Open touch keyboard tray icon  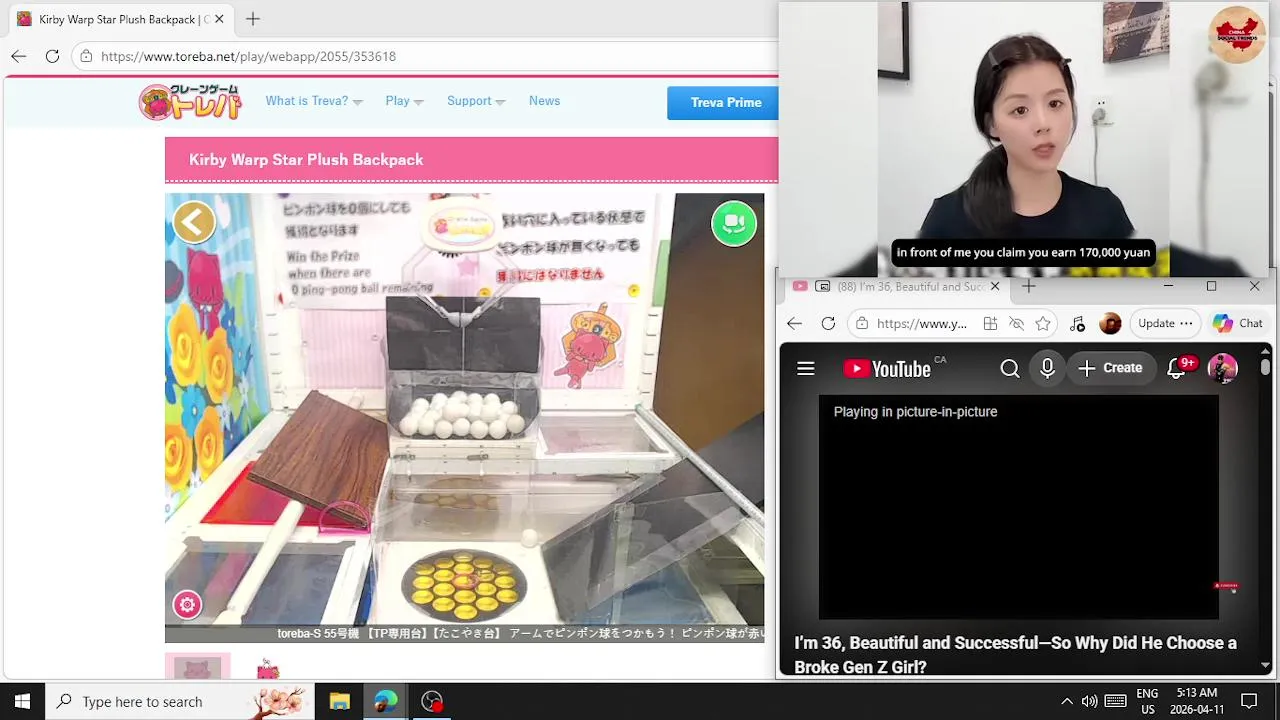tap(1116, 701)
